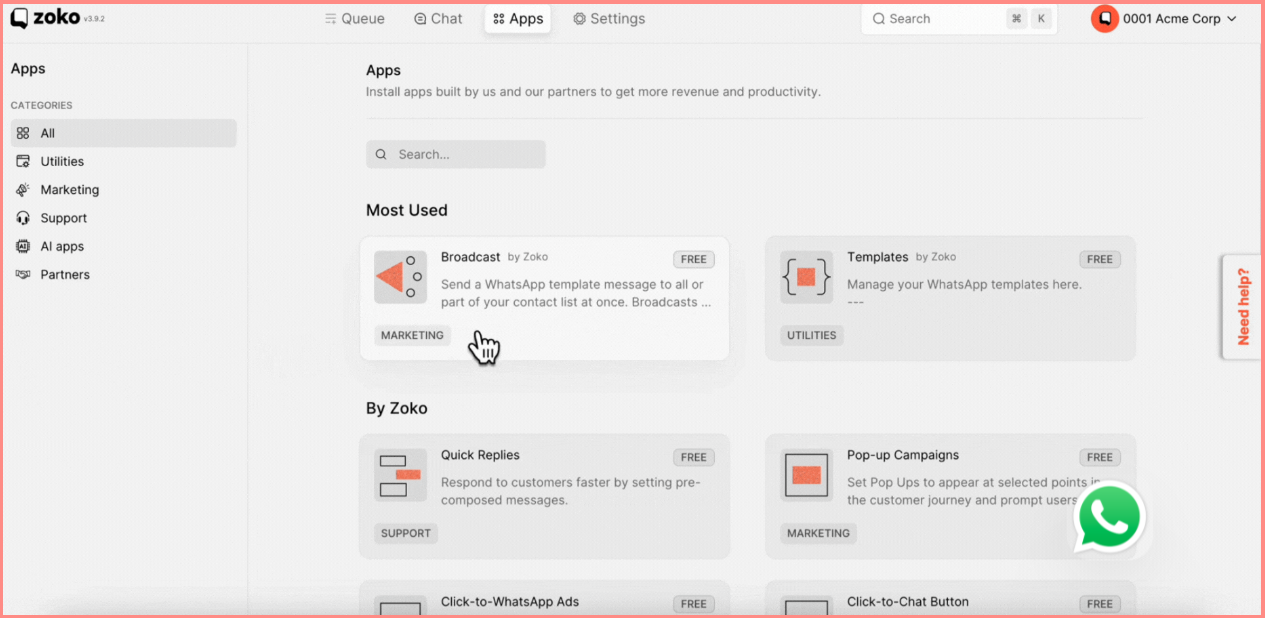Image resolution: width=1265 pixels, height=618 pixels.
Task: Click the Broadcast description text
Action: [x=576, y=293]
